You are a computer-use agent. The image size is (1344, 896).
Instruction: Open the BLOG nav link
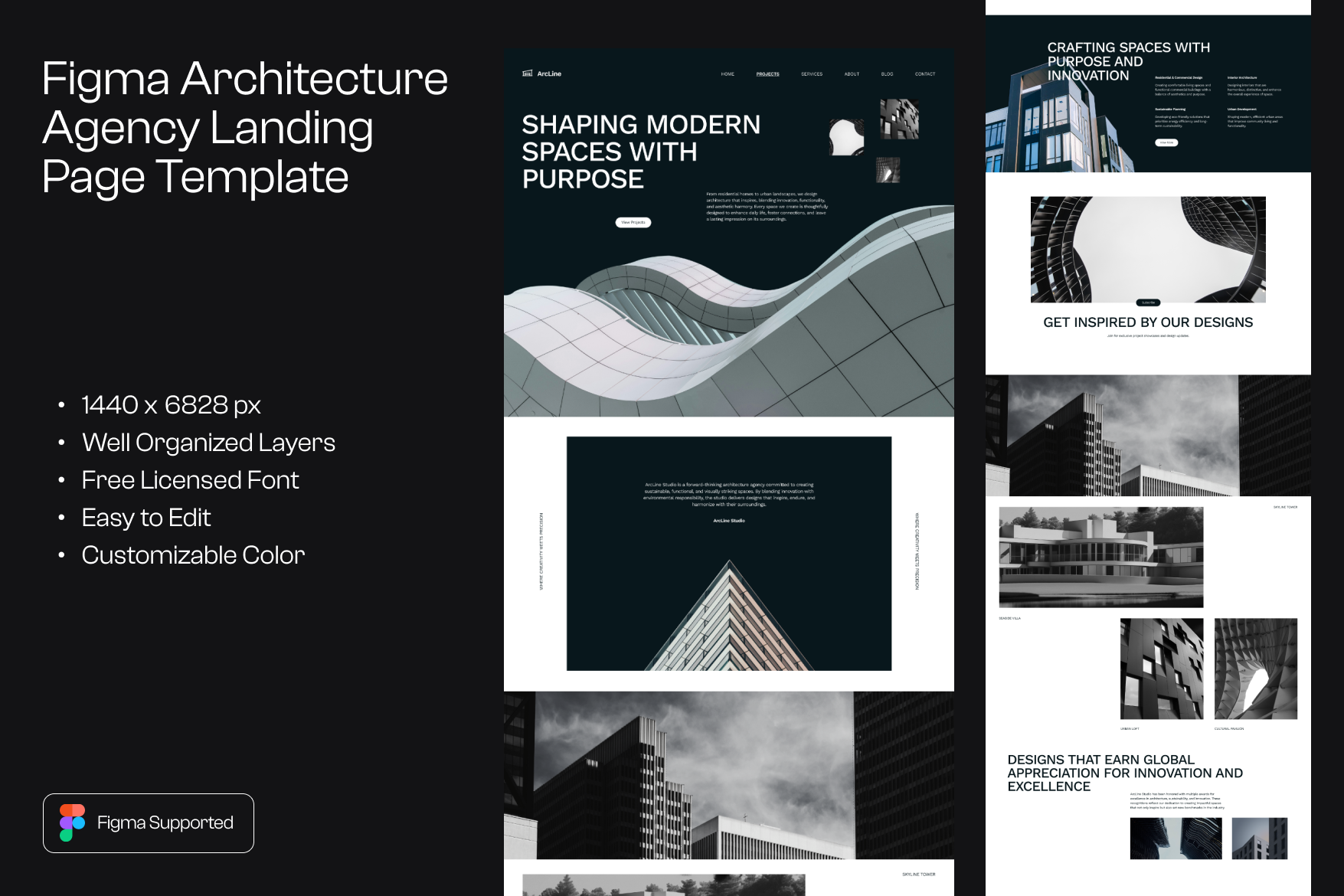887,74
